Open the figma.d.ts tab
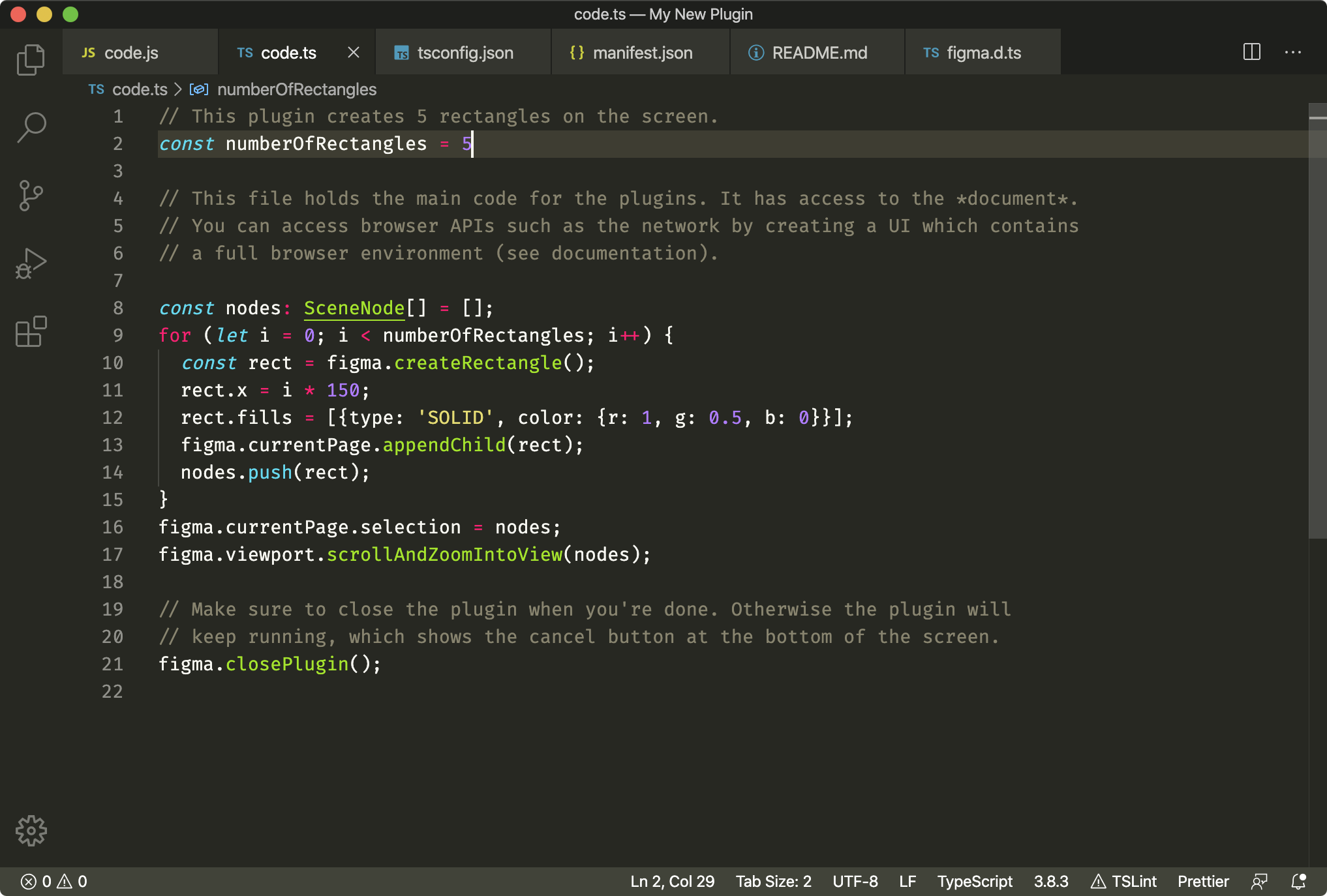The image size is (1327, 896). pyautogui.click(x=983, y=52)
